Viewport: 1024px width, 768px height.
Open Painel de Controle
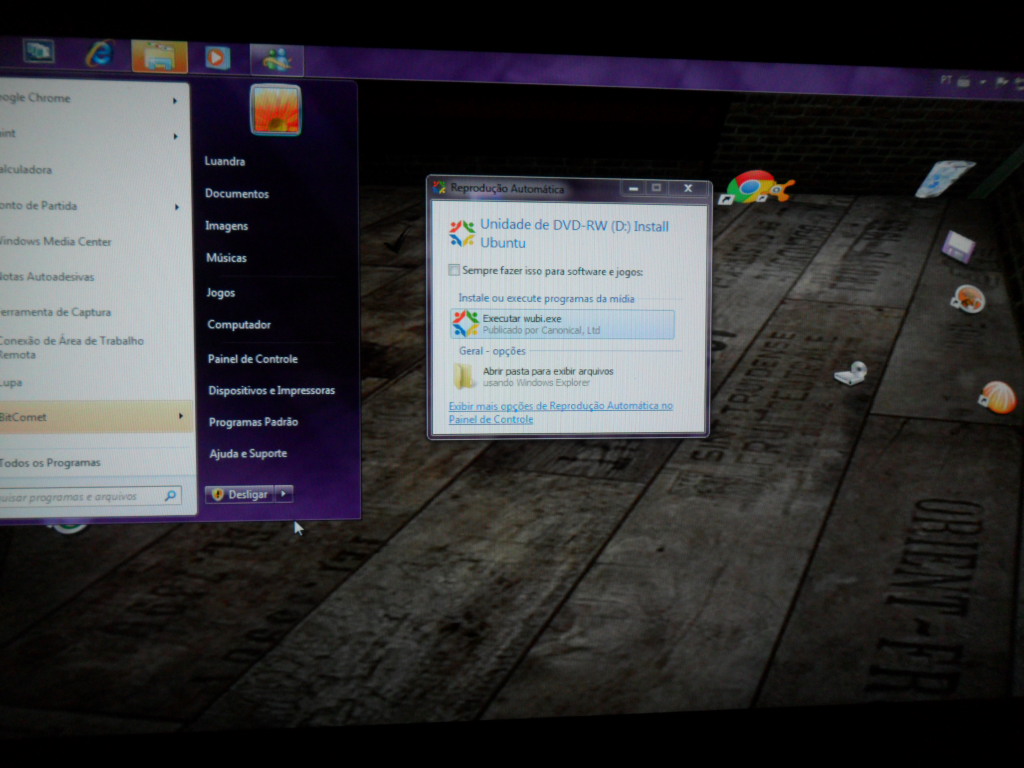[x=253, y=359]
